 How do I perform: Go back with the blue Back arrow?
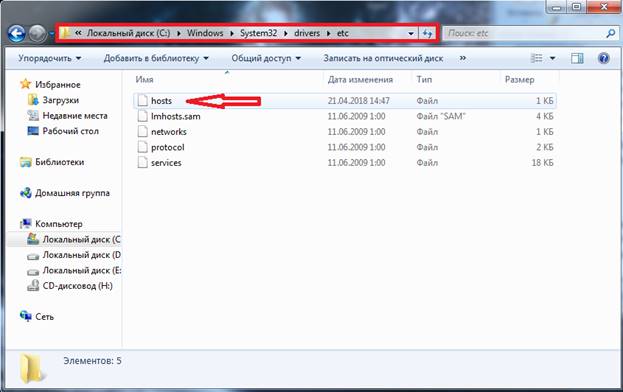(x=16, y=34)
